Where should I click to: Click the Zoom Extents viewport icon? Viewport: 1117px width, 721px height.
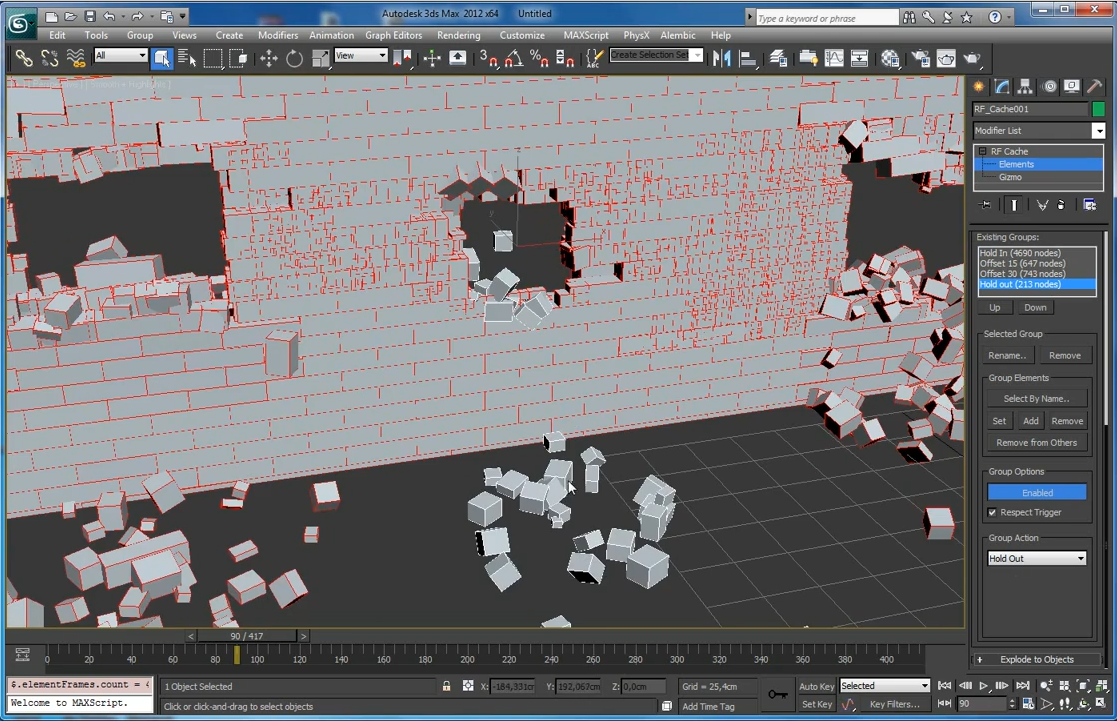coord(1084,685)
